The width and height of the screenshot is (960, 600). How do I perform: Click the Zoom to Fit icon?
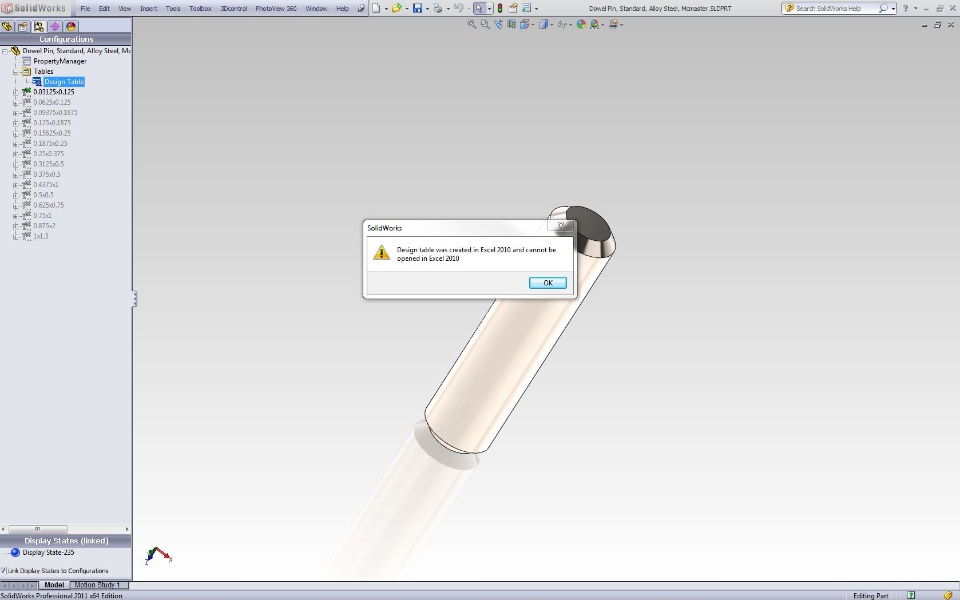pyautogui.click(x=471, y=24)
